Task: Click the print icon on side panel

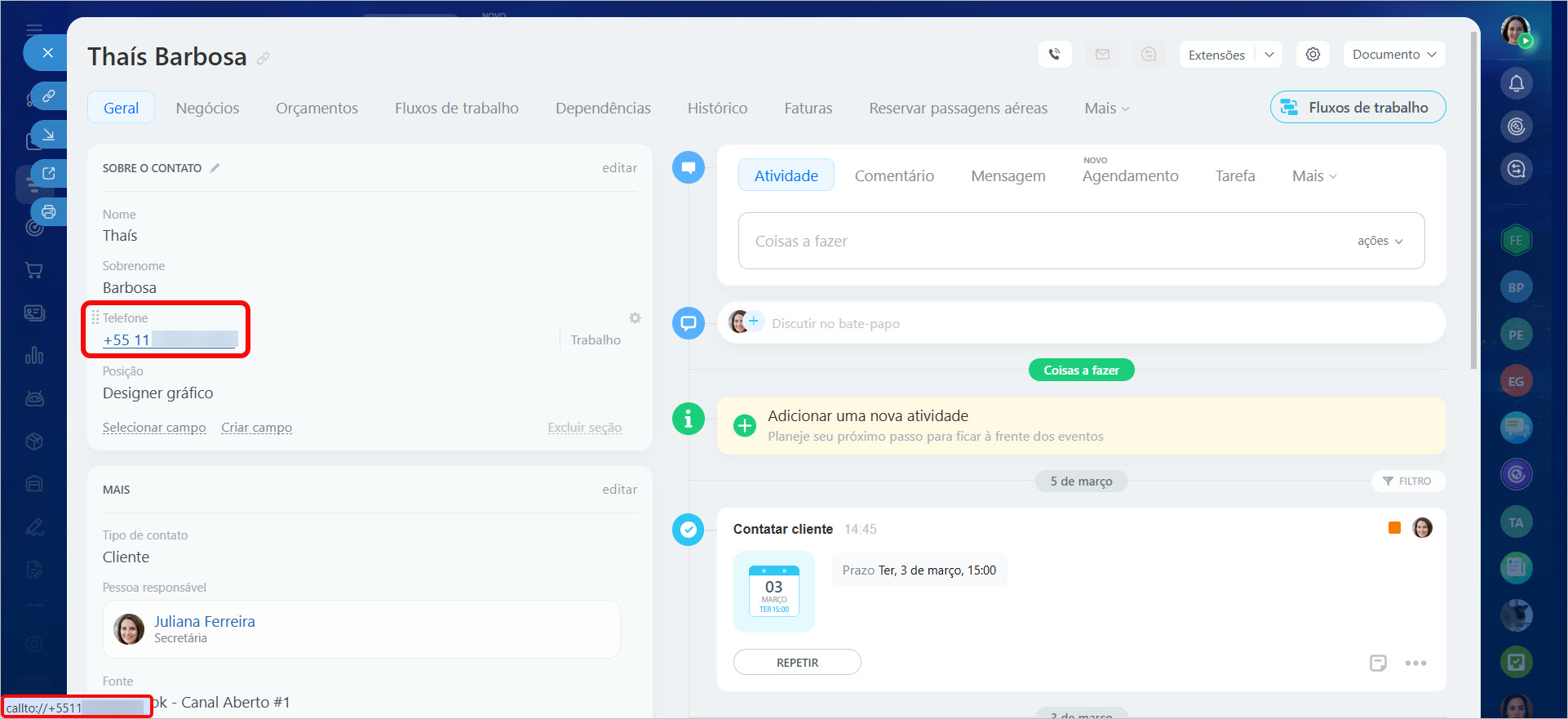Action: point(49,212)
